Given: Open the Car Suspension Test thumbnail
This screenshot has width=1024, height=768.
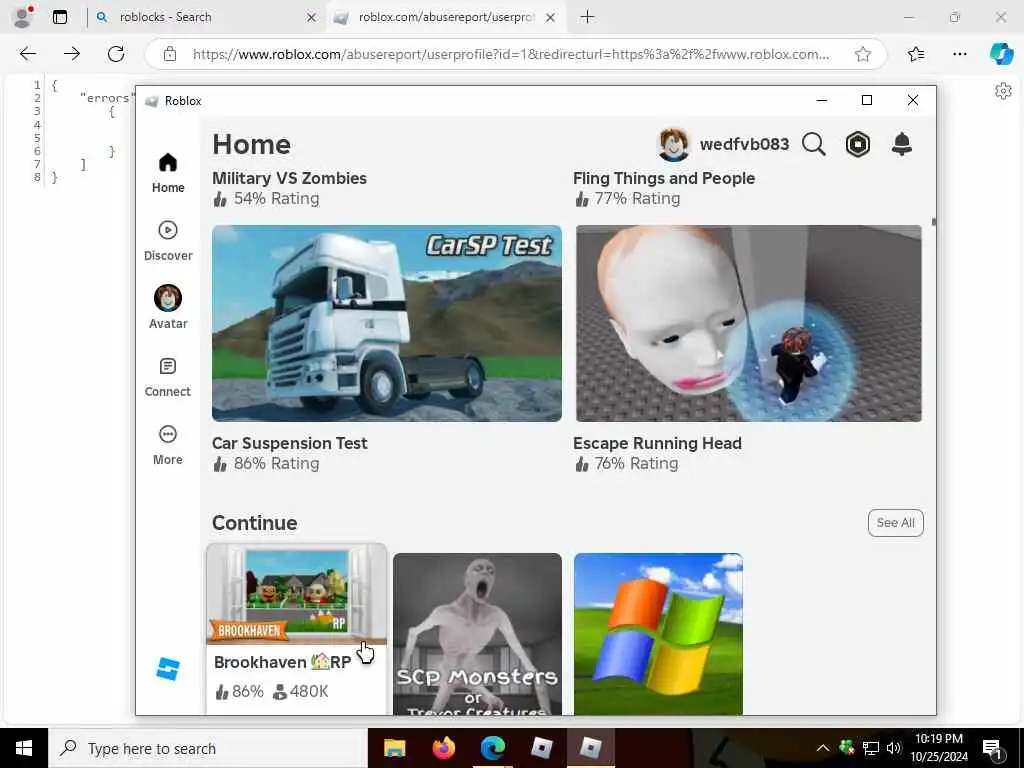Looking at the screenshot, I should click(387, 323).
